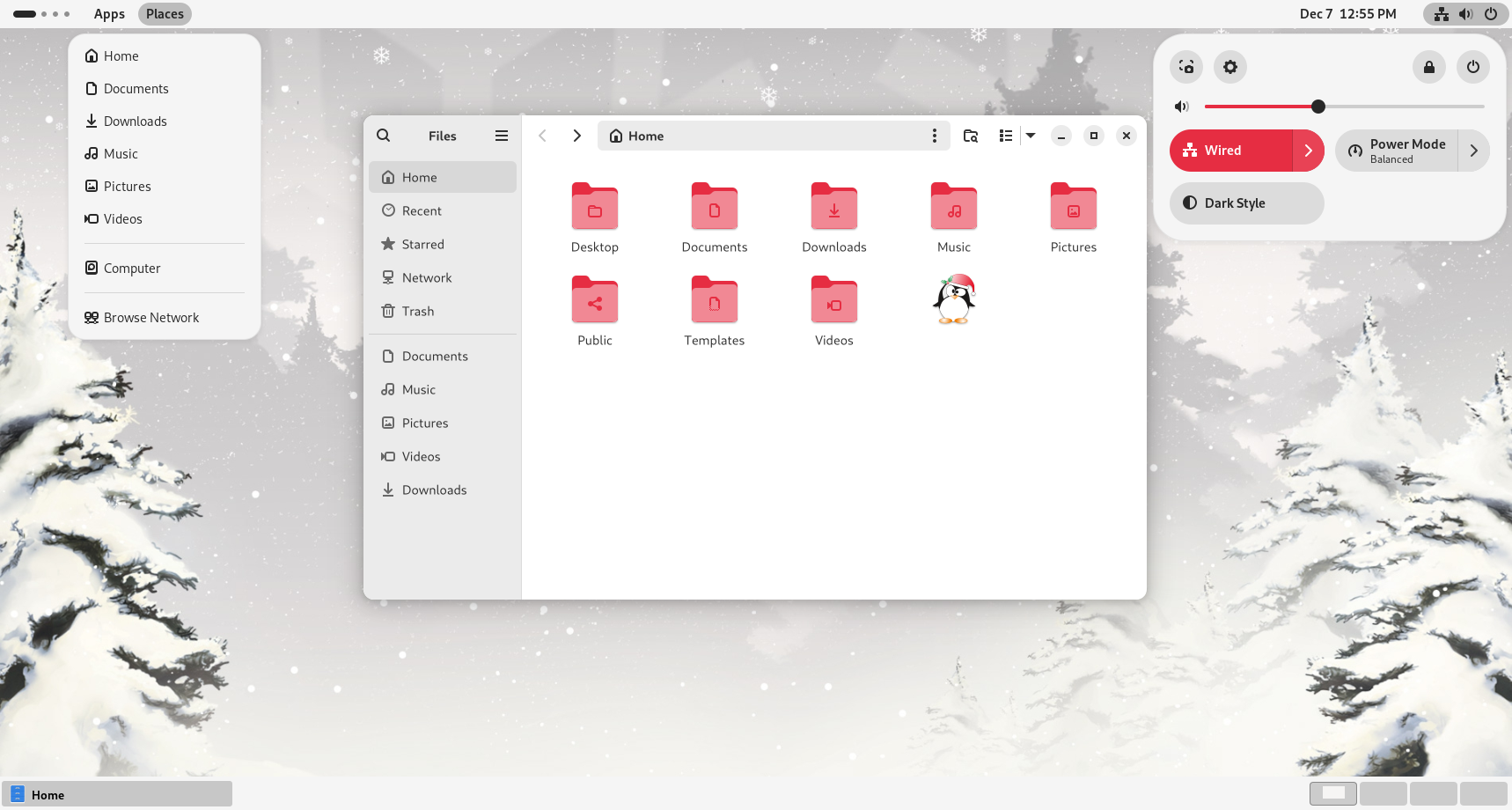
Task: Open the Templates folder icon
Action: pyautogui.click(x=715, y=300)
